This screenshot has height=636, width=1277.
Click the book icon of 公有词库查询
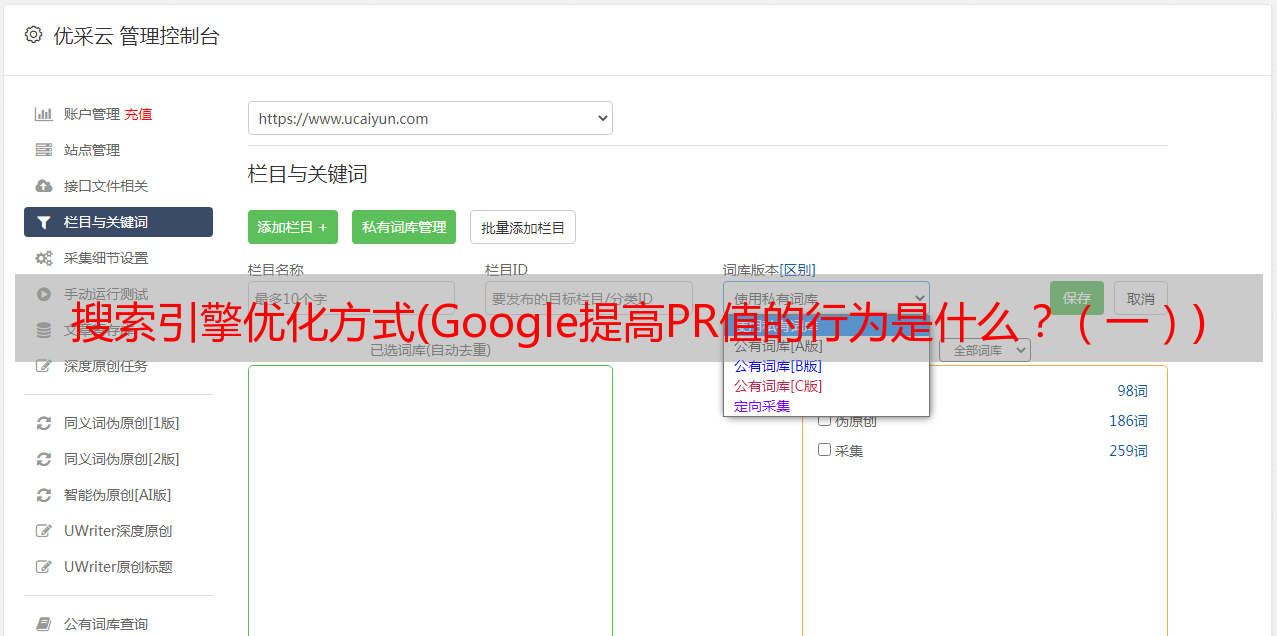(x=43, y=624)
